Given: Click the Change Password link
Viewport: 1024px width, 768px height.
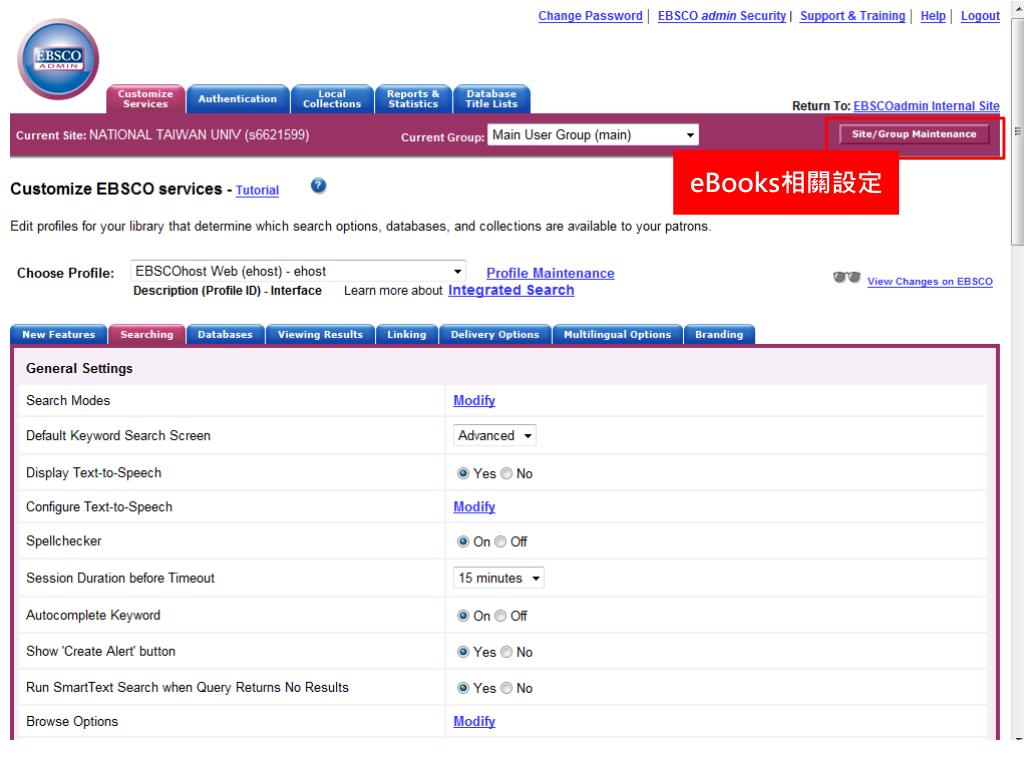Looking at the screenshot, I should pos(590,16).
